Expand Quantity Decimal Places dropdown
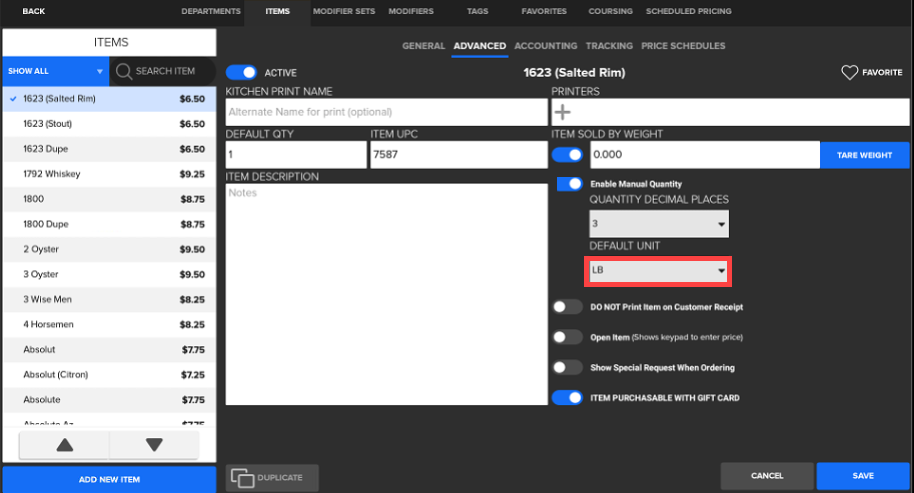Image resolution: width=914 pixels, height=493 pixels. [x=659, y=226]
